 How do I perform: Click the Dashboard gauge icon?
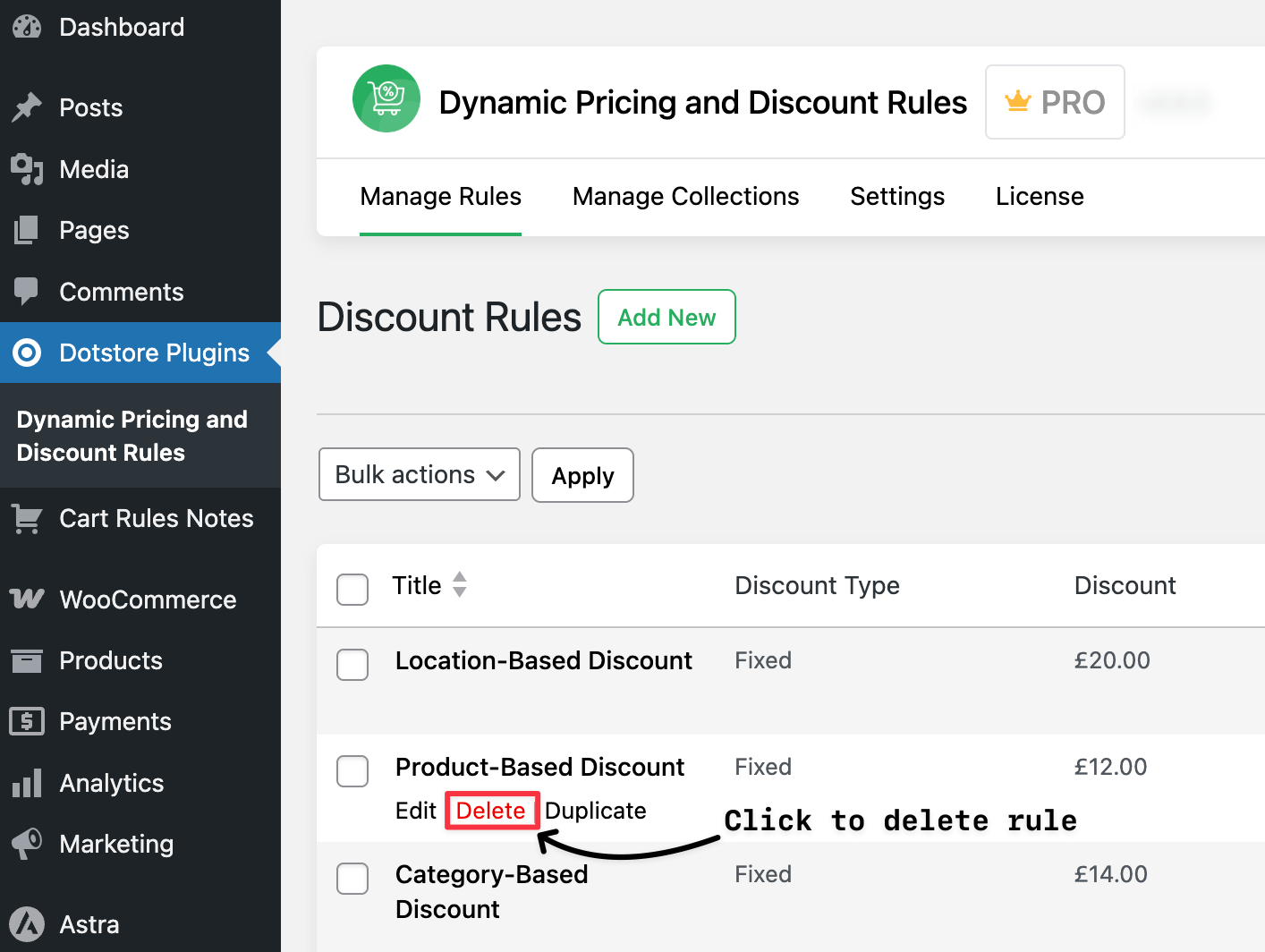tap(27, 27)
